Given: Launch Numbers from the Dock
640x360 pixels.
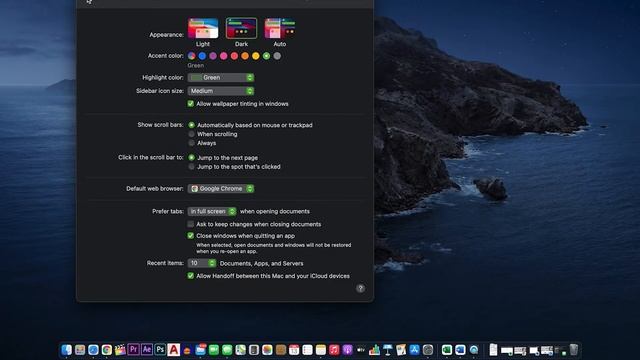Looking at the screenshot, I should point(374,350).
